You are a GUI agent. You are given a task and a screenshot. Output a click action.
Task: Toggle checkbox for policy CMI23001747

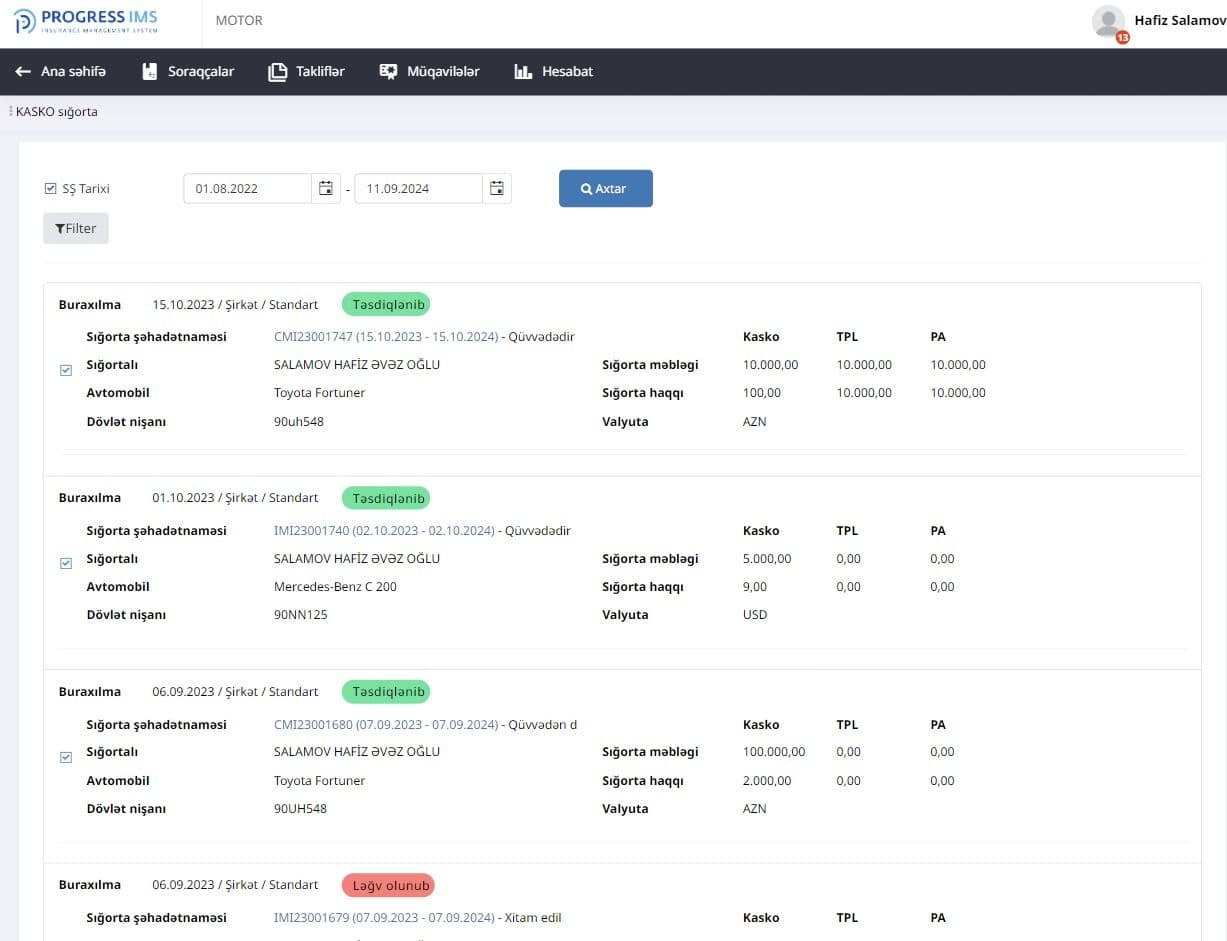click(66, 370)
